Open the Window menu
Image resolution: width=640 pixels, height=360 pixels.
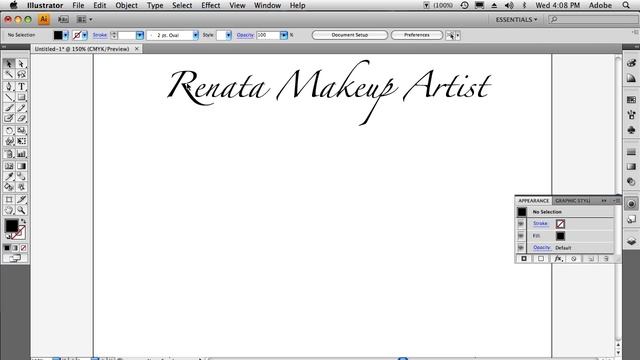[267, 5]
